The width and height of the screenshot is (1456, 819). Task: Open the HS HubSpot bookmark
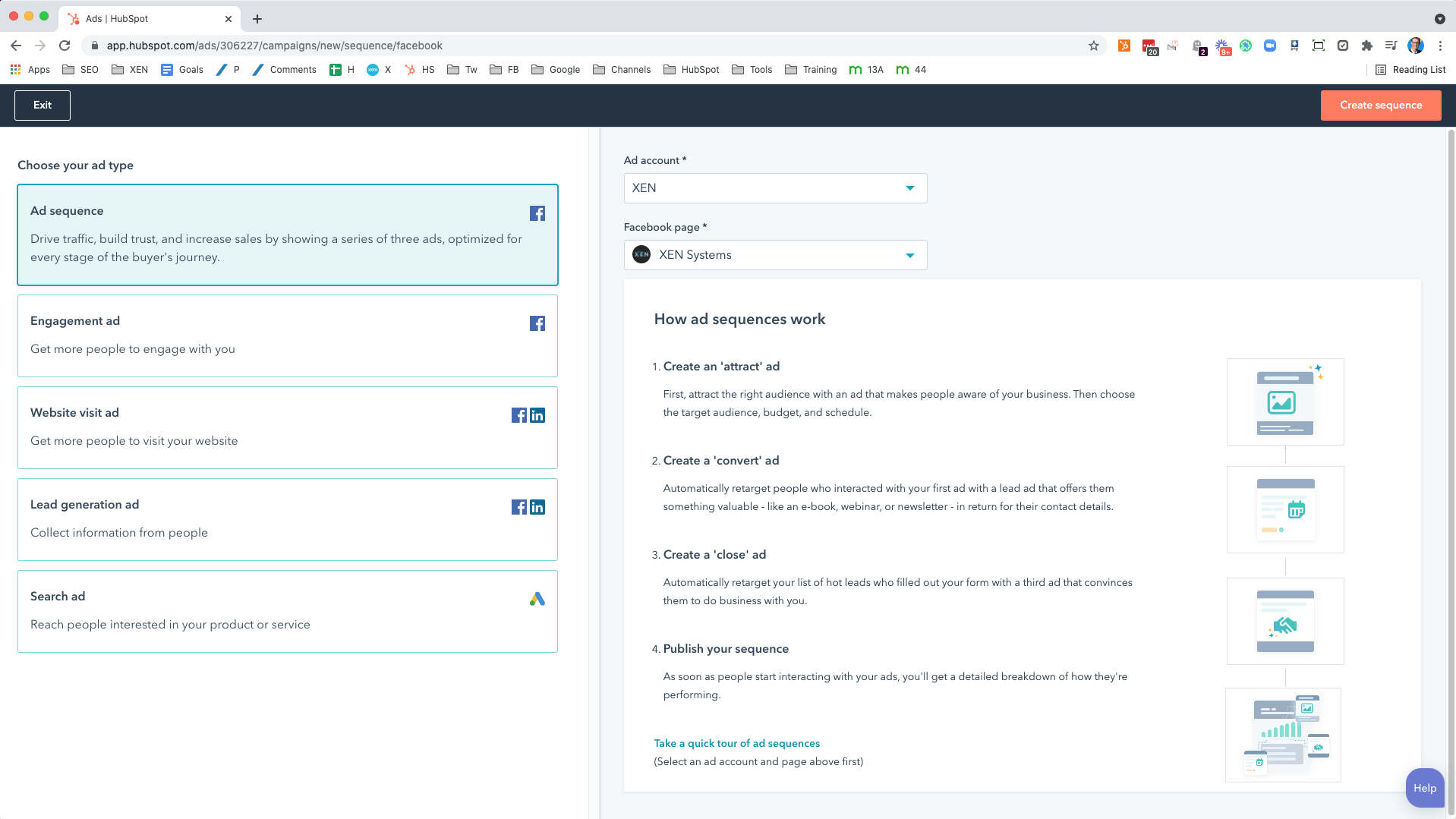(420, 70)
